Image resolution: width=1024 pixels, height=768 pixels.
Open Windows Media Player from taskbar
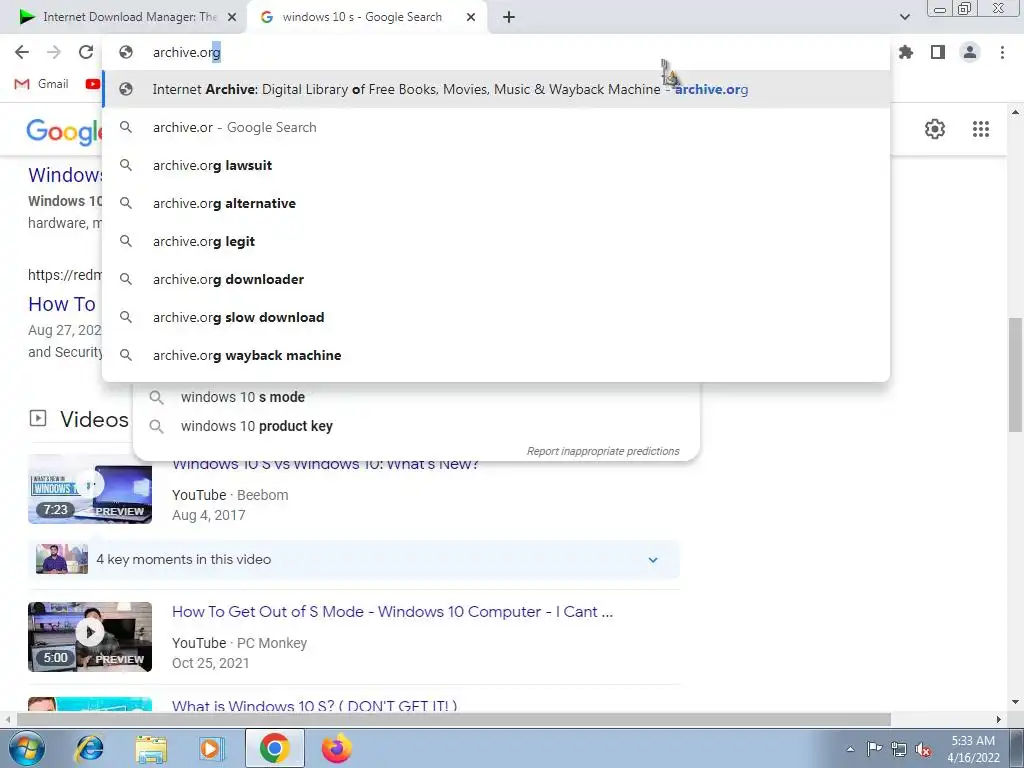pyautogui.click(x=212, y=748)
